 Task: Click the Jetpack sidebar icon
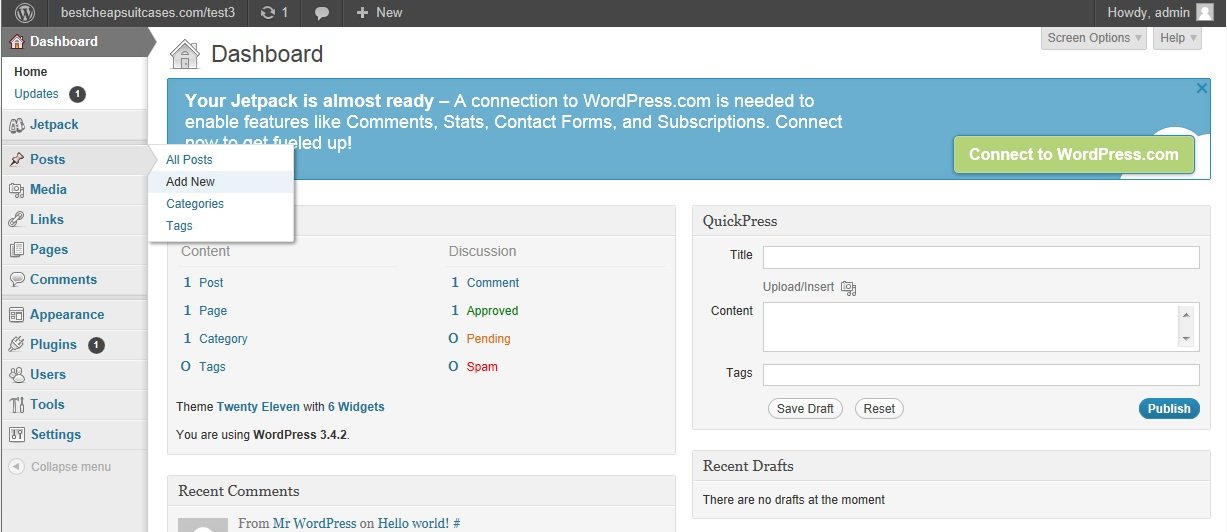pyautogui.click(x=16, y=125)
